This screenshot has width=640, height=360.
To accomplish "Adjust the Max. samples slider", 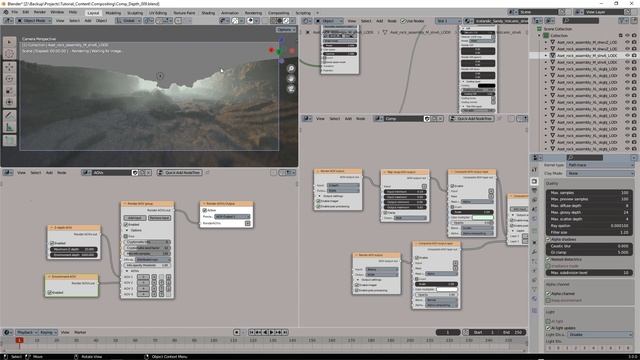I will pyautogui.click(x=589, y=192).
